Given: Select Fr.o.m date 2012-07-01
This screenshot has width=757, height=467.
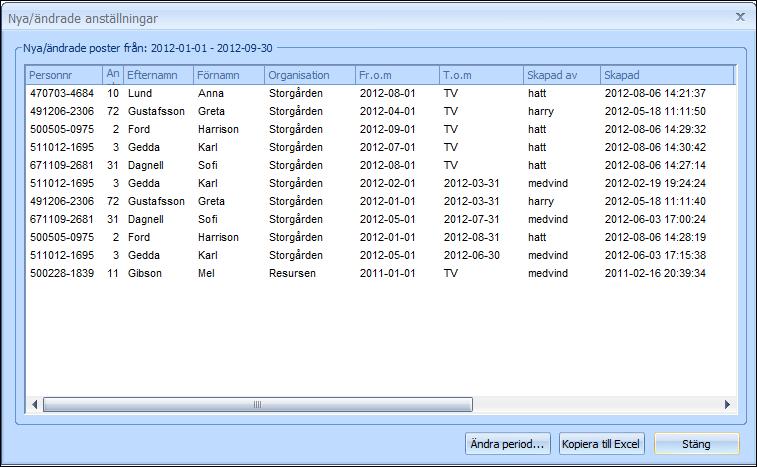Looking at the screenshot, I should (x=387, y=147).
